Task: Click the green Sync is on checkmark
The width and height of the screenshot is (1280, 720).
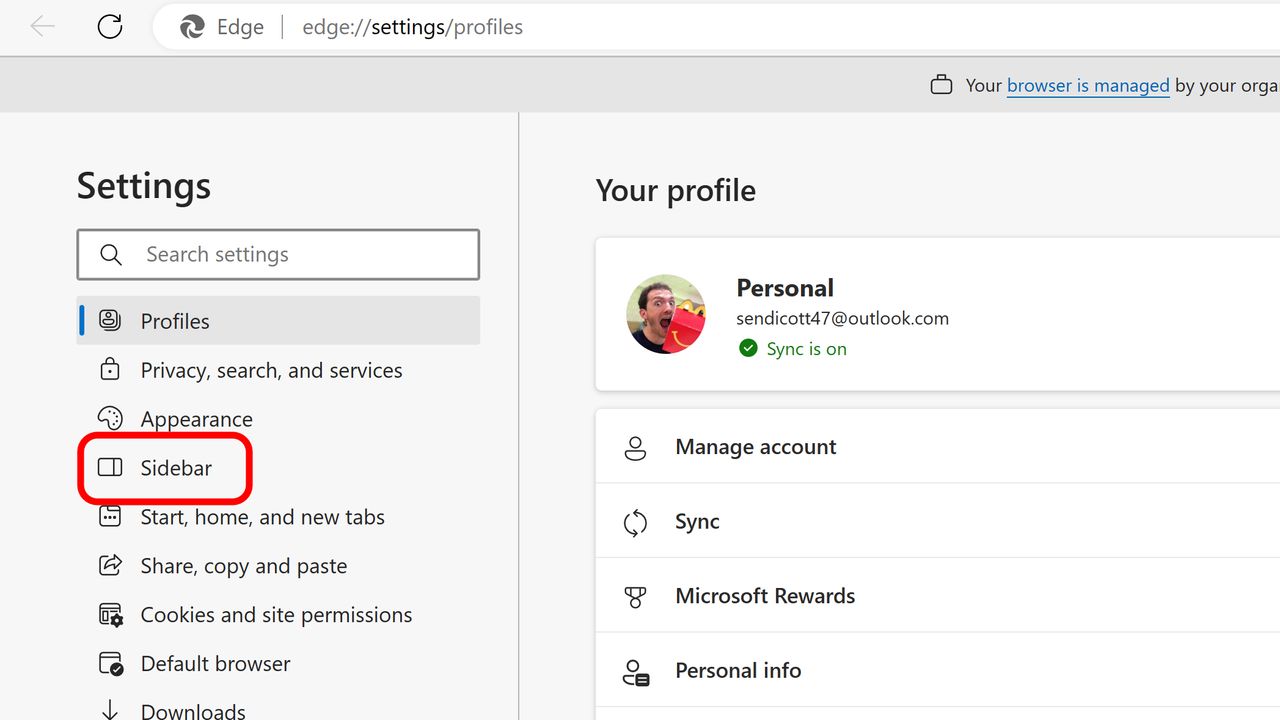Action: 748,348
